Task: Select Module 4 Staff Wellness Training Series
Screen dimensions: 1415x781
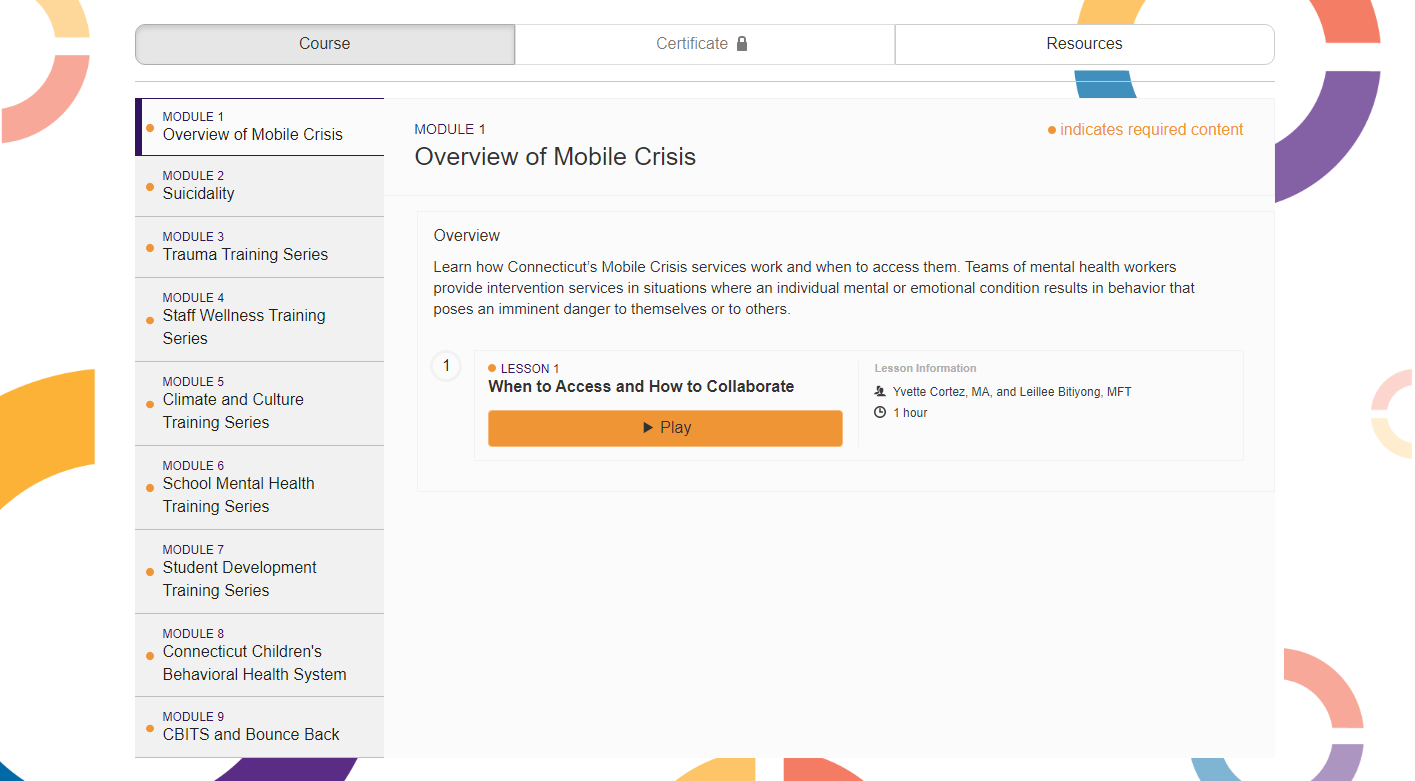Action: point(260,320)
